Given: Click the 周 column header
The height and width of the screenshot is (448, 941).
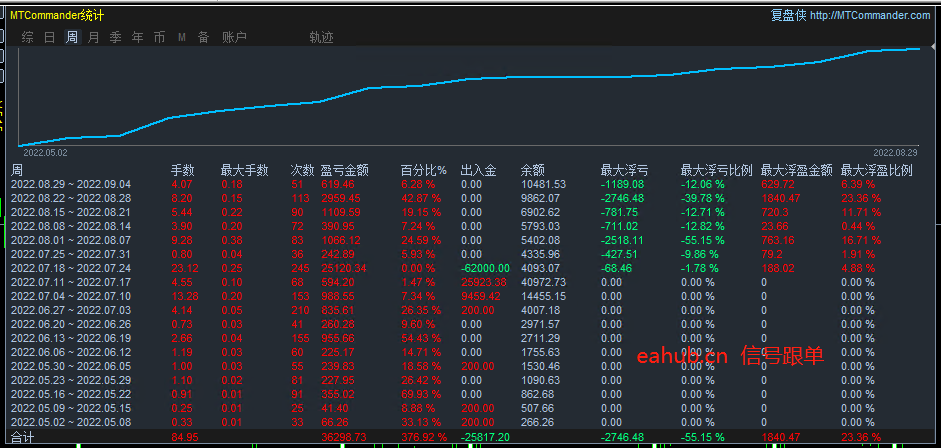Looking at the screenshot, I should click(x=17, y=170).
